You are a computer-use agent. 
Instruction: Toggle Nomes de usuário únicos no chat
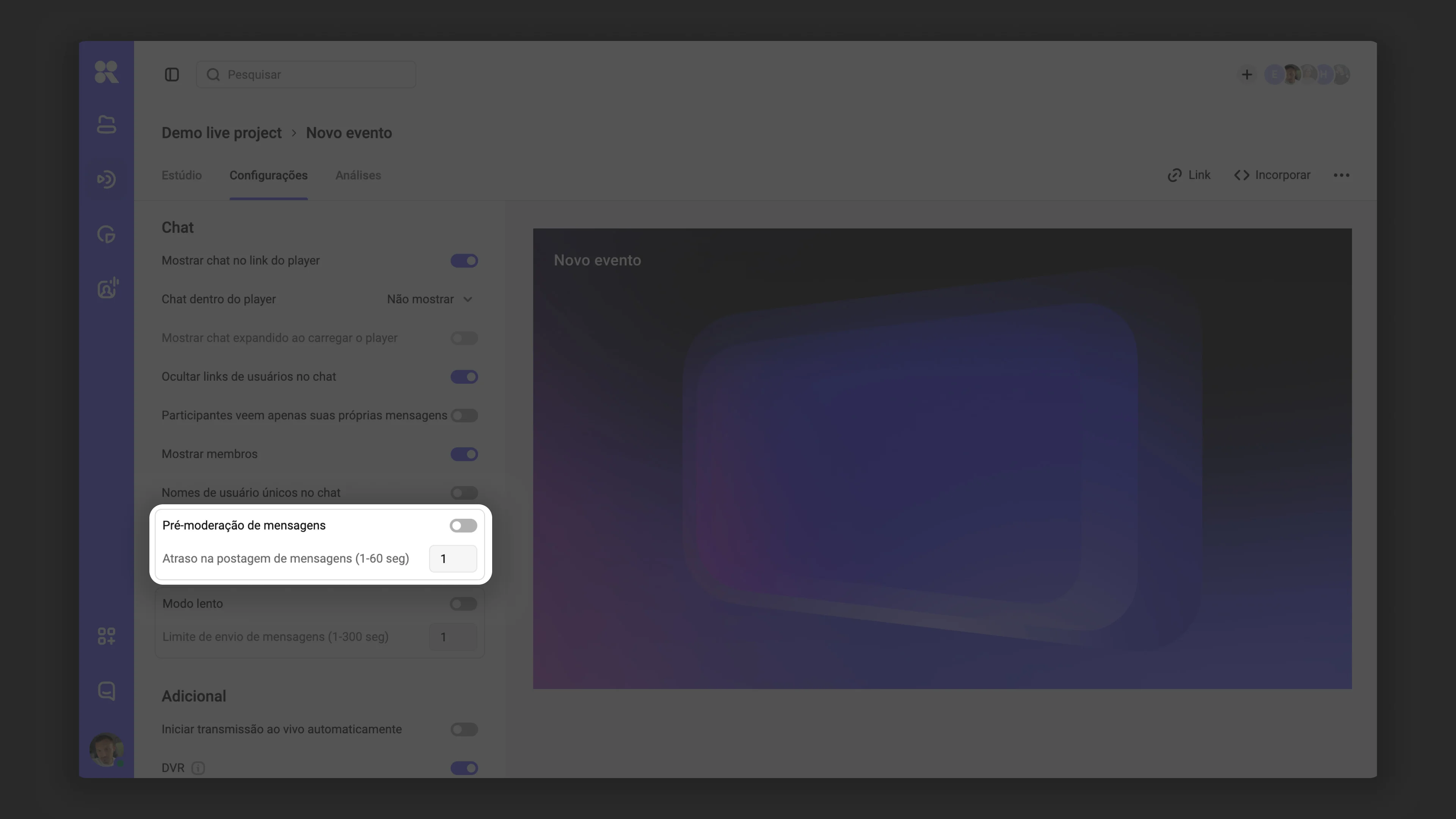464,493
